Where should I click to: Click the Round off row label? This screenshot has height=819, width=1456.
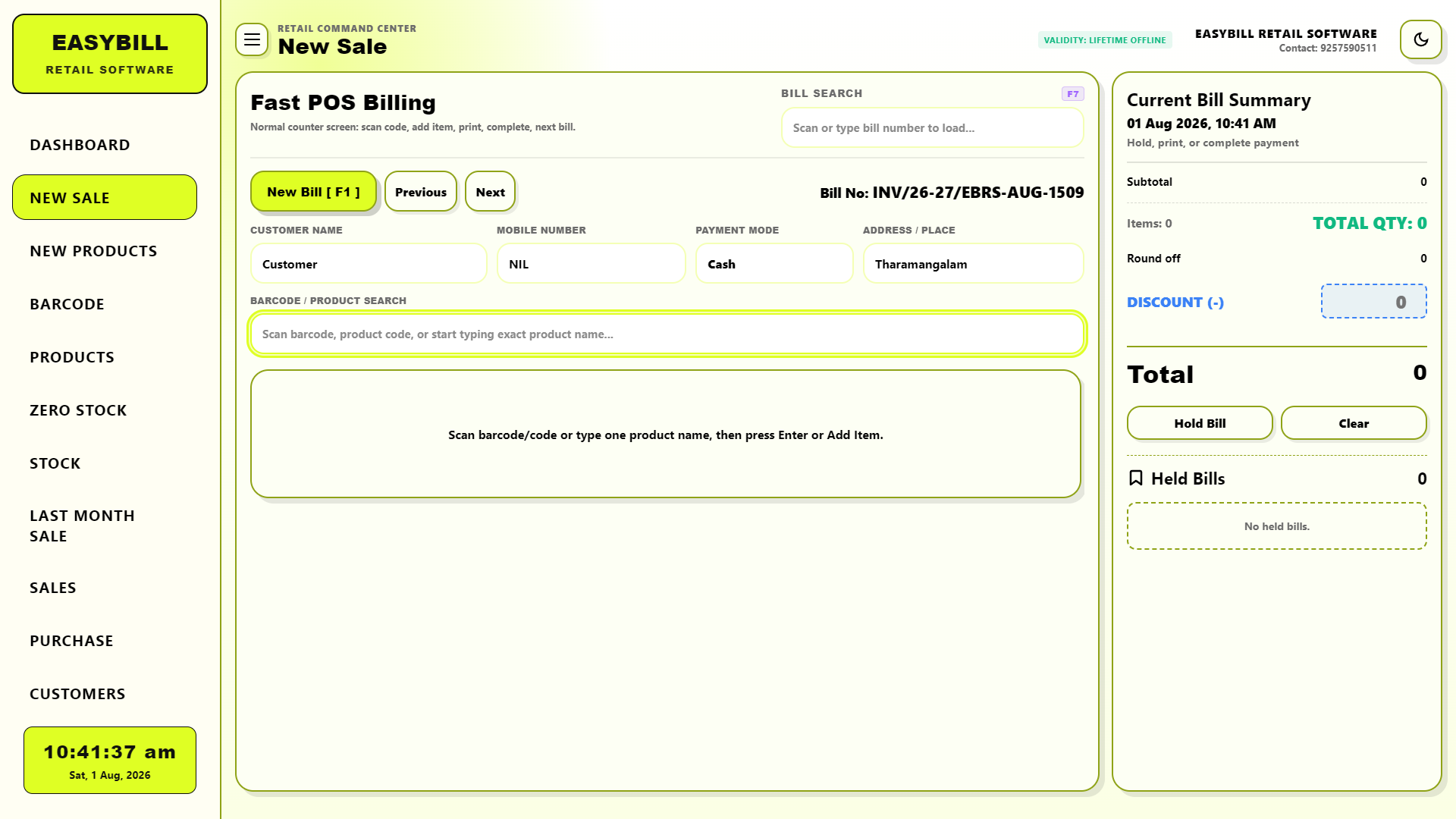[1153, 258]
